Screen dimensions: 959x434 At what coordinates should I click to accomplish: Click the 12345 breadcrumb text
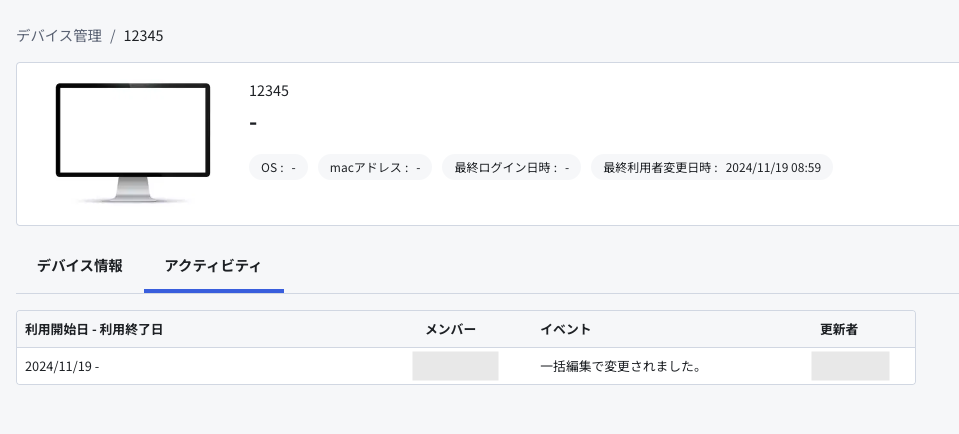(x=144, y=35)
